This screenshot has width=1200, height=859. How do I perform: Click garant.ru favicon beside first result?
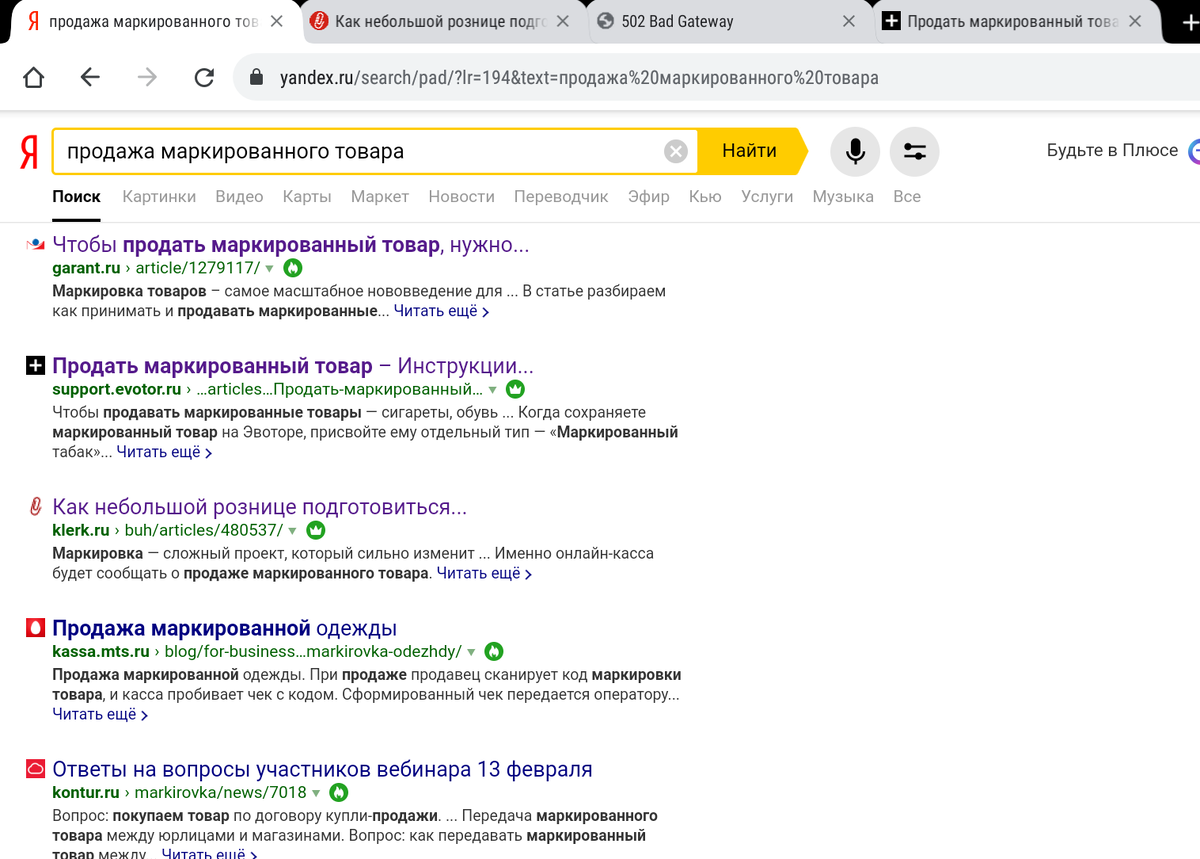[35, 244]
